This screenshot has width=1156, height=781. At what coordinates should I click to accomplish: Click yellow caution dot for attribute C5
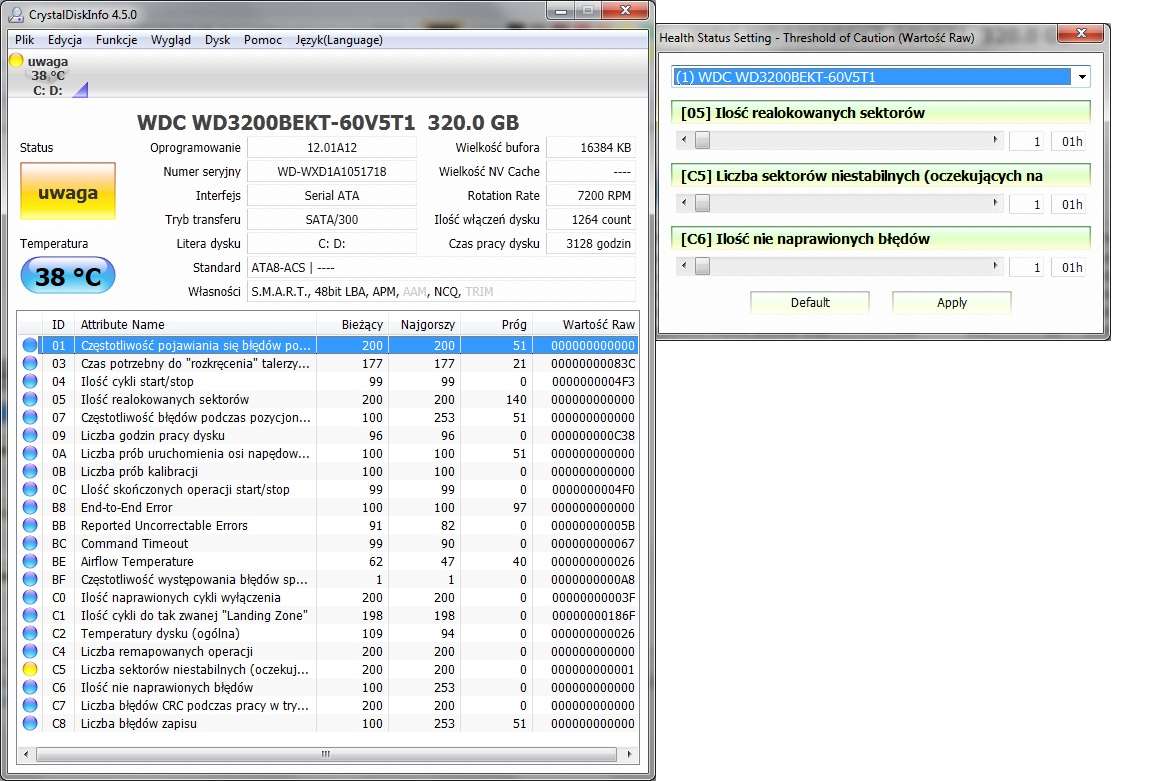[29, 670]
